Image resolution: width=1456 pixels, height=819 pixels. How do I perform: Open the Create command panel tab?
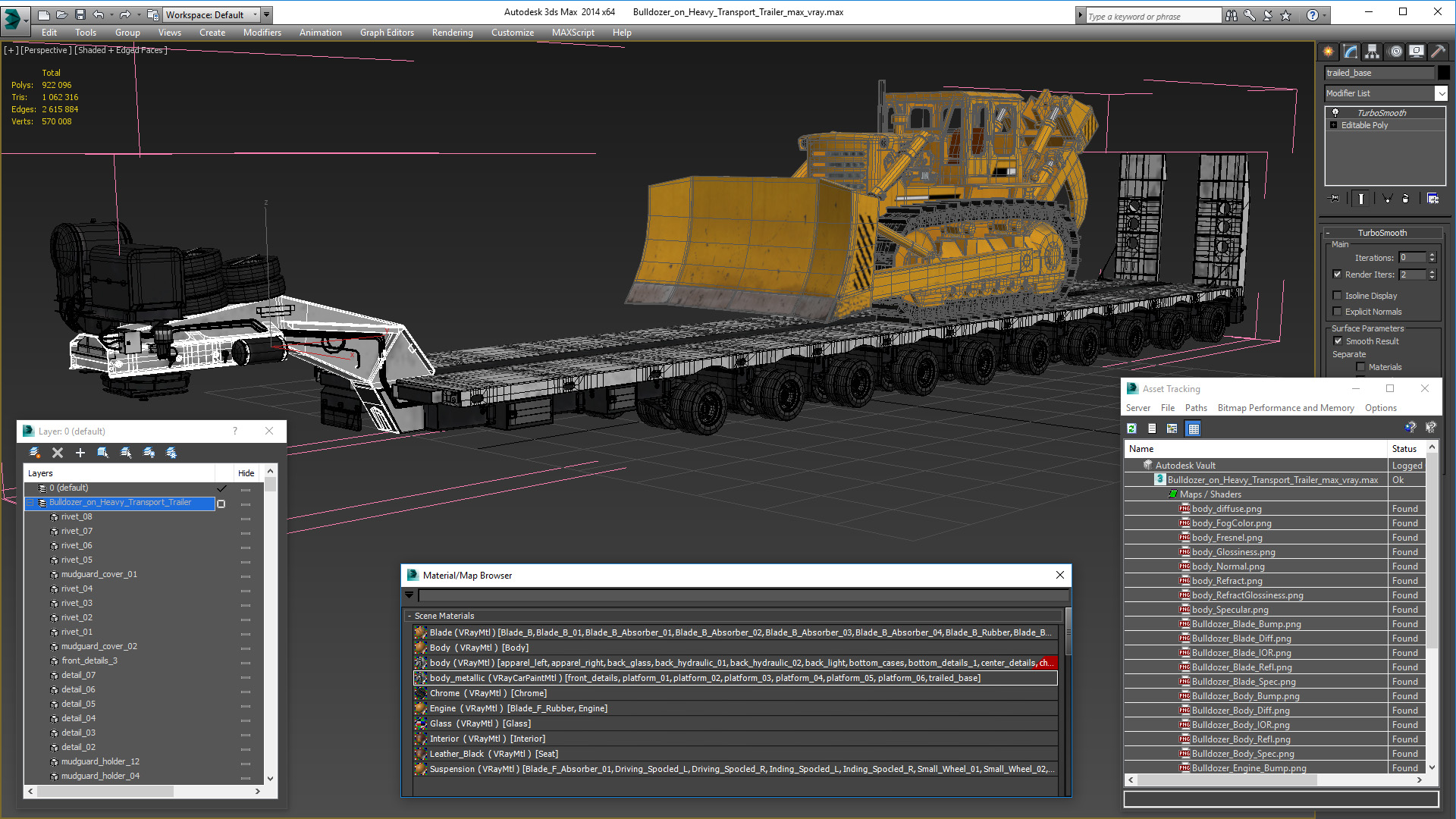pos(1329,52)
